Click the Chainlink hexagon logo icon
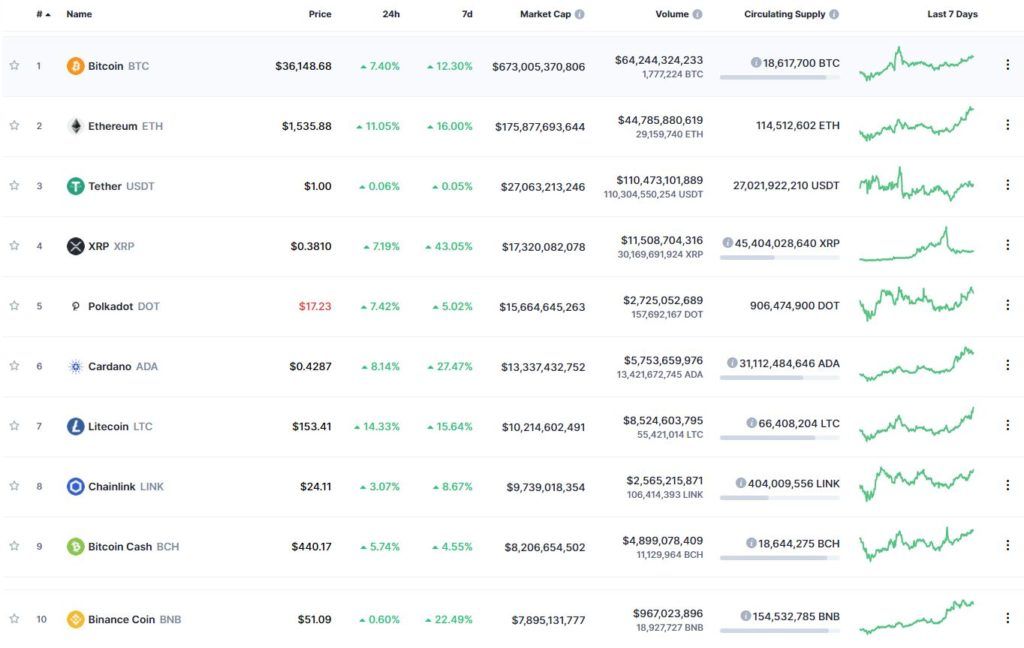1024x648 pixels. click(76, 487)
